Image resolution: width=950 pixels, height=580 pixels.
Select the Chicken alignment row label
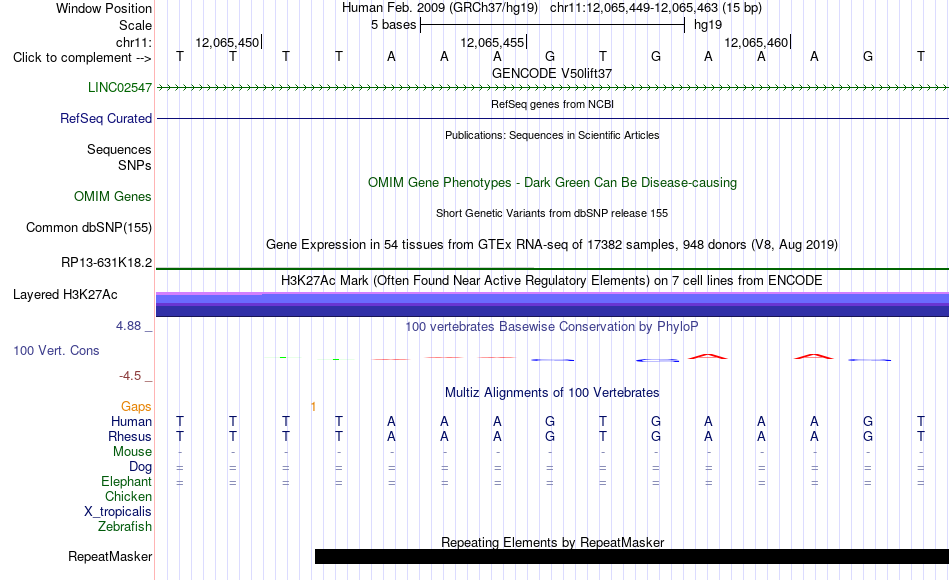click(128, 496)
